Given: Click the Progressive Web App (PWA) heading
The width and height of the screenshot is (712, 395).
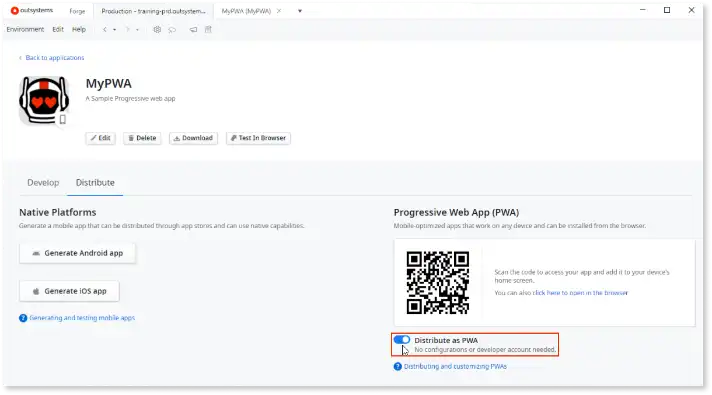Looking at the screenshot, I should pyautogui.click(x=456, y=212).
